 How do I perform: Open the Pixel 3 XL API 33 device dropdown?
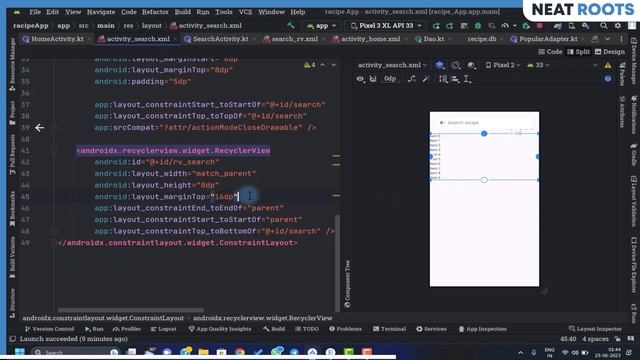386,26
